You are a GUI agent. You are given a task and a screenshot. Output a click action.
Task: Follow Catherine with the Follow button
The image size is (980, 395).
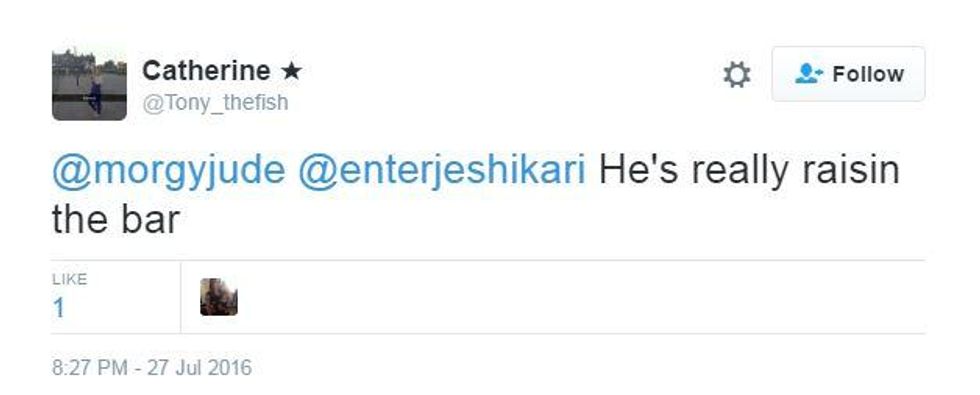click(848, 74)
